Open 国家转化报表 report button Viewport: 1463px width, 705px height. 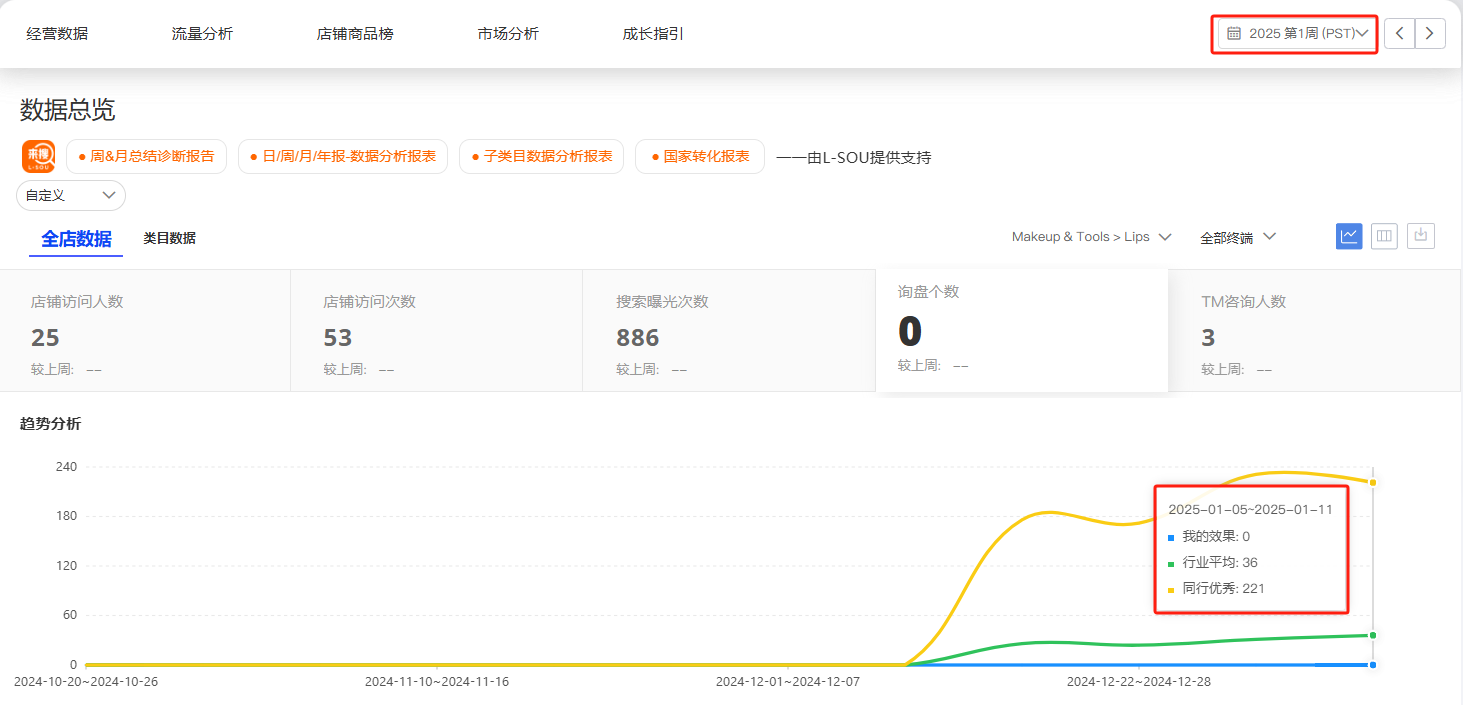(x=700, y=157)
